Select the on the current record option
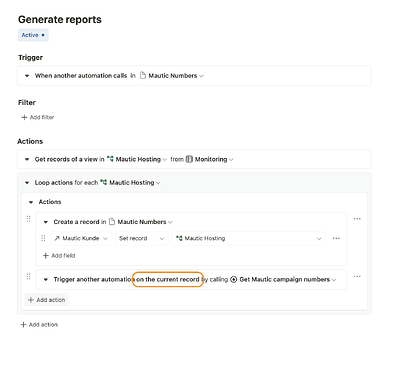393x375 pixels. [x=168, y=279]
